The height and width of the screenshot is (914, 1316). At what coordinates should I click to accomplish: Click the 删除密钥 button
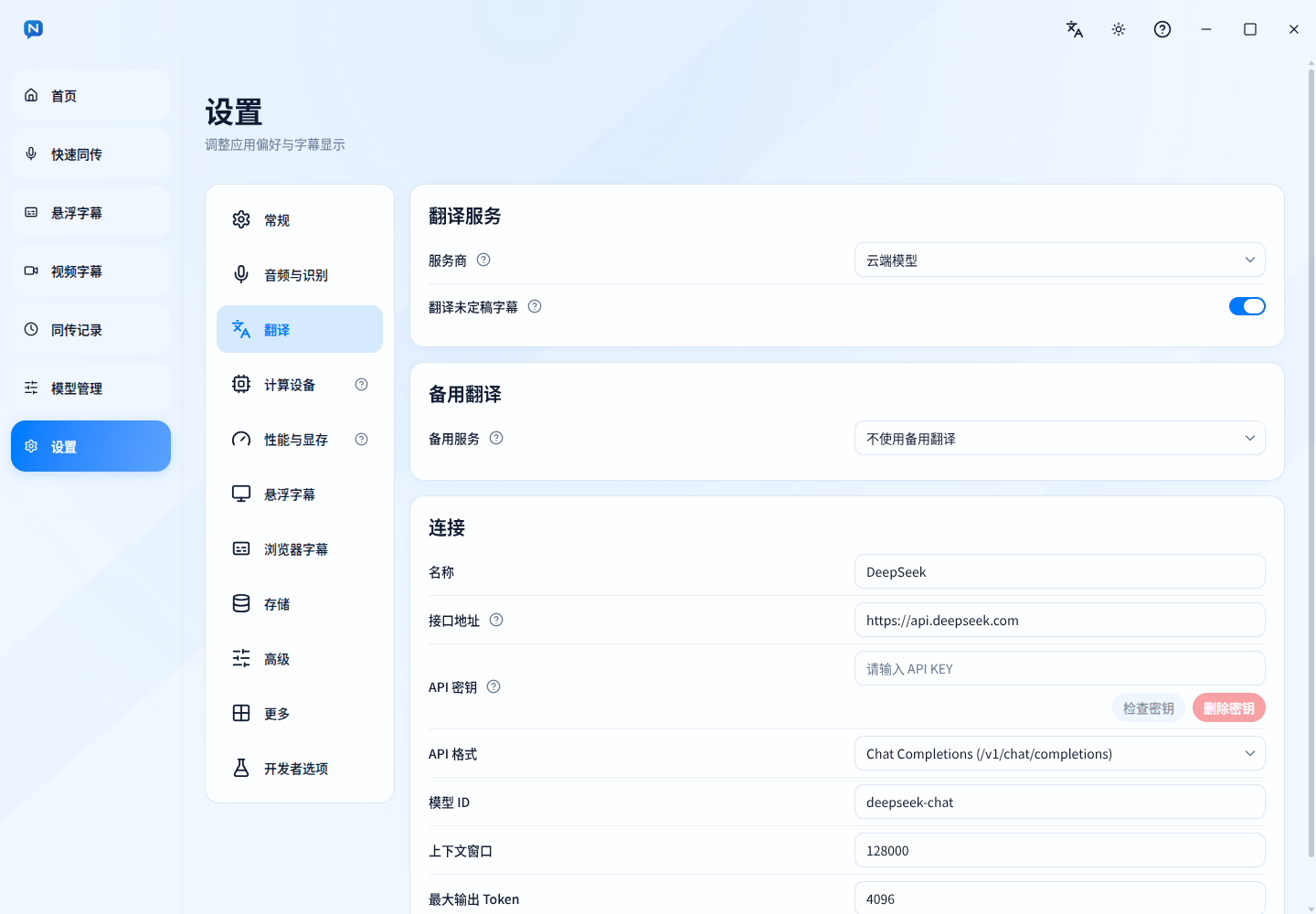pyautogui.click(x=1229, y=707)
